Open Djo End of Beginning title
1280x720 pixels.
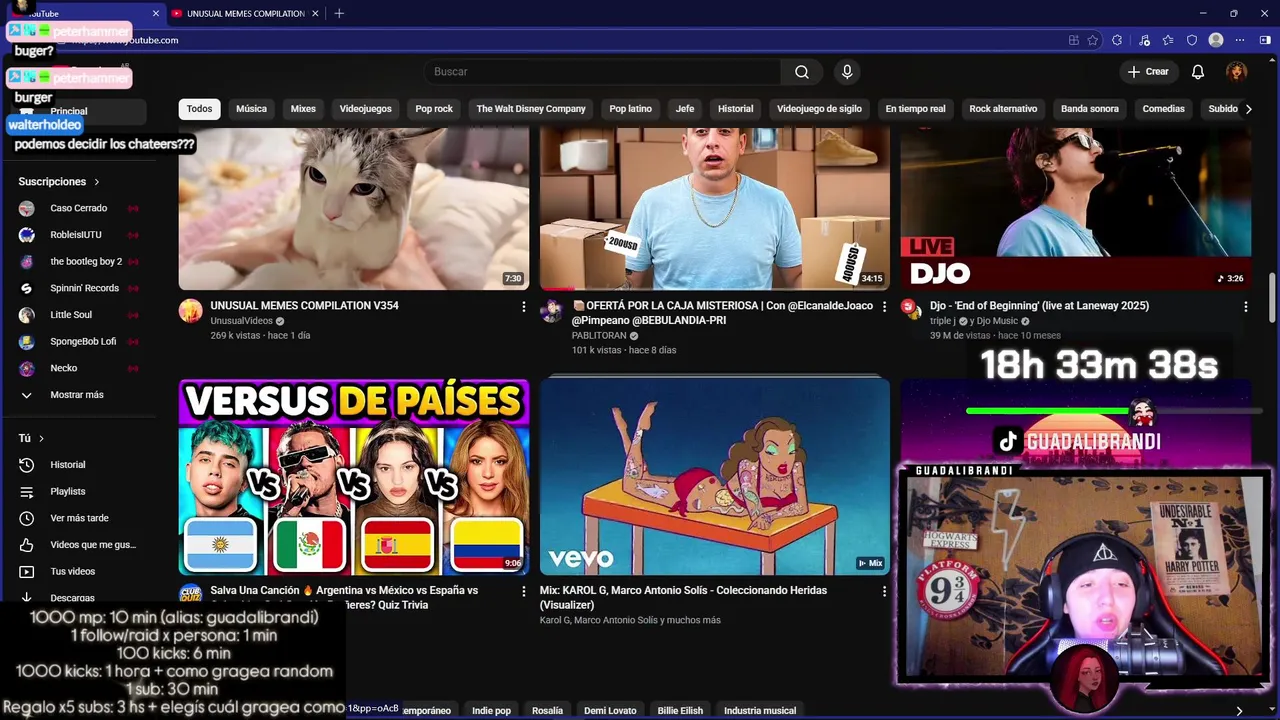coord(1039,306)
